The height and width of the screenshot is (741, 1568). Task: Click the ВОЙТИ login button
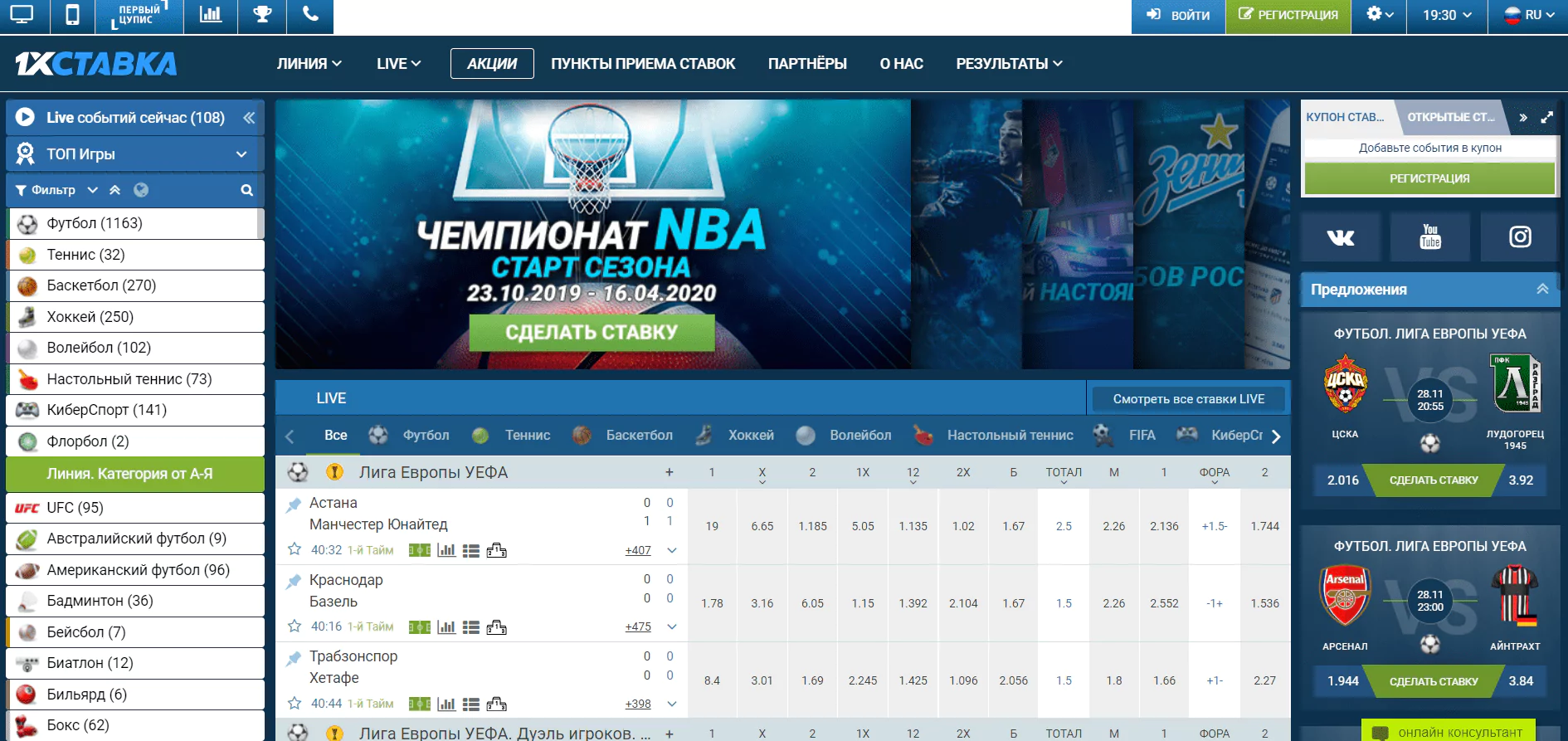(x=1178, y=15)
